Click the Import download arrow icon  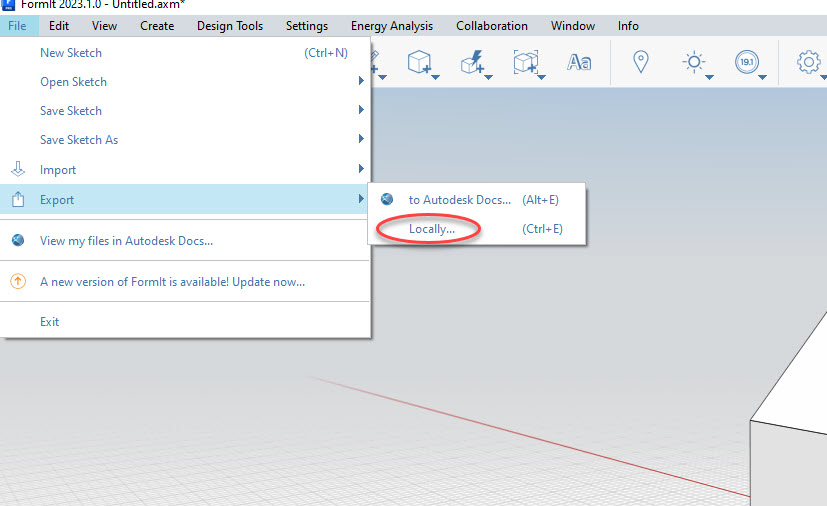(18, 169)
